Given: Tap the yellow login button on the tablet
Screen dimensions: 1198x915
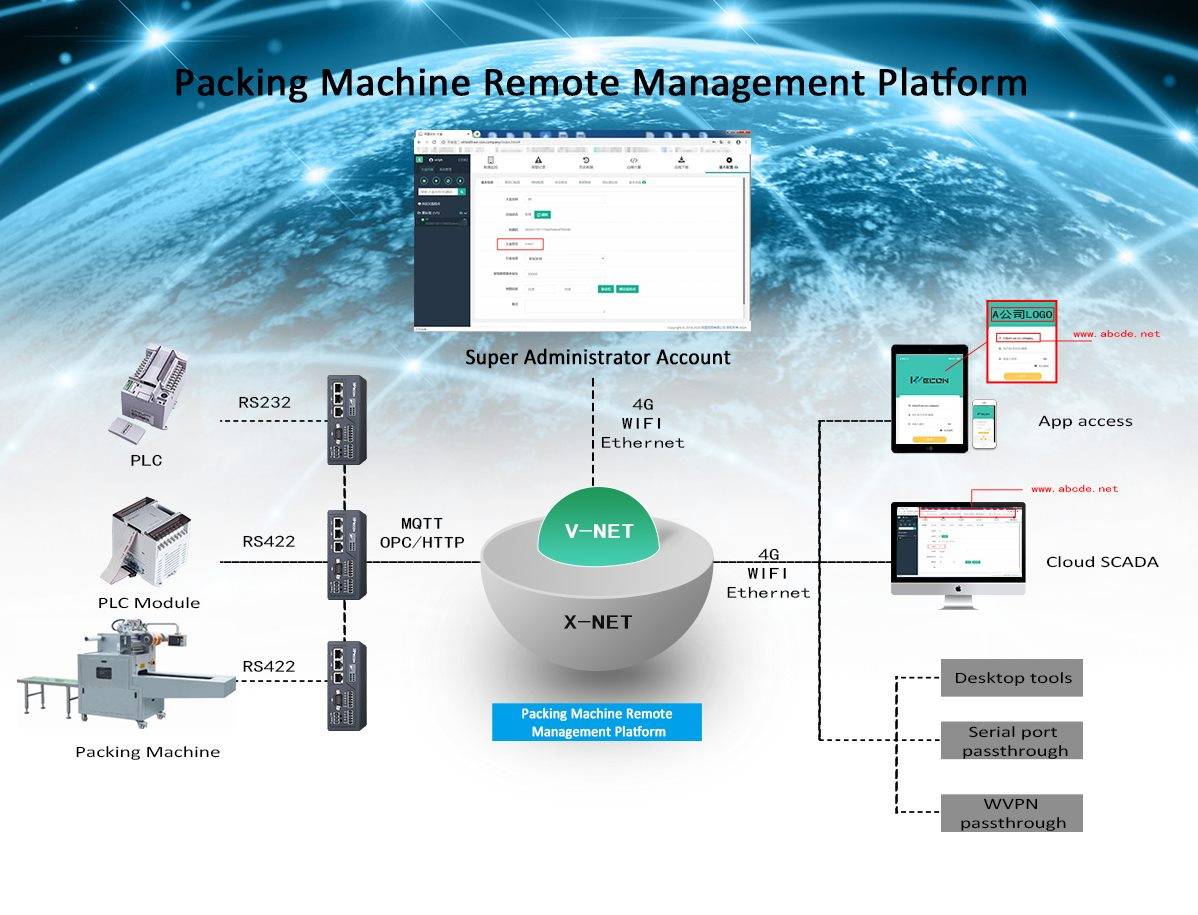Looking at the screenshot, I should point(930,439).
